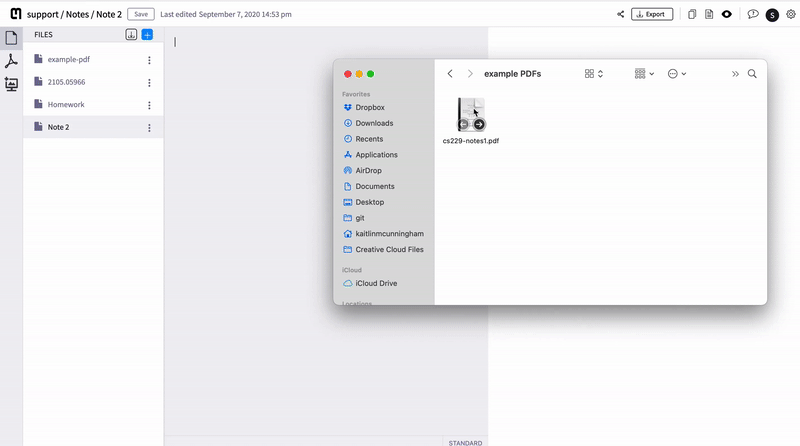Select the Note 2 file
This screenshot has width=800, height=446.
93,127
